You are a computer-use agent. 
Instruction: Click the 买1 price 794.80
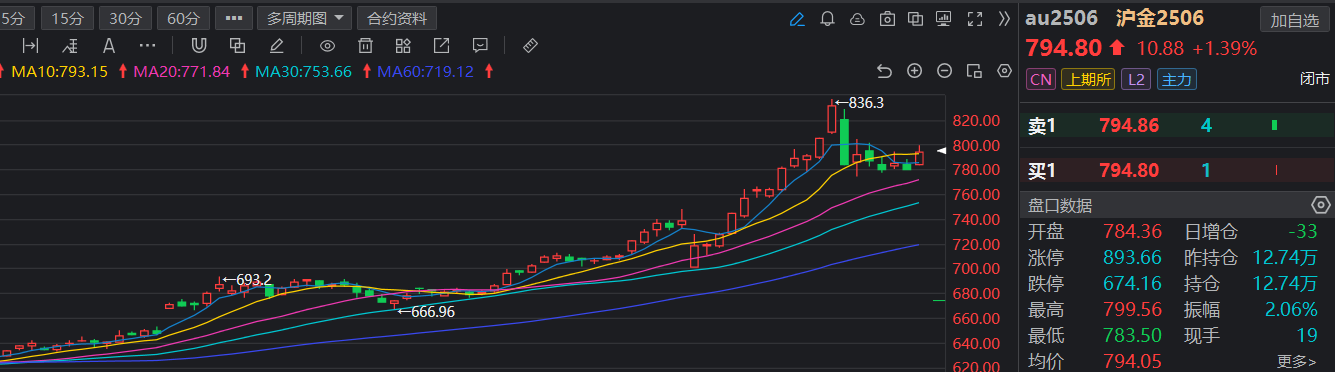1129,171
